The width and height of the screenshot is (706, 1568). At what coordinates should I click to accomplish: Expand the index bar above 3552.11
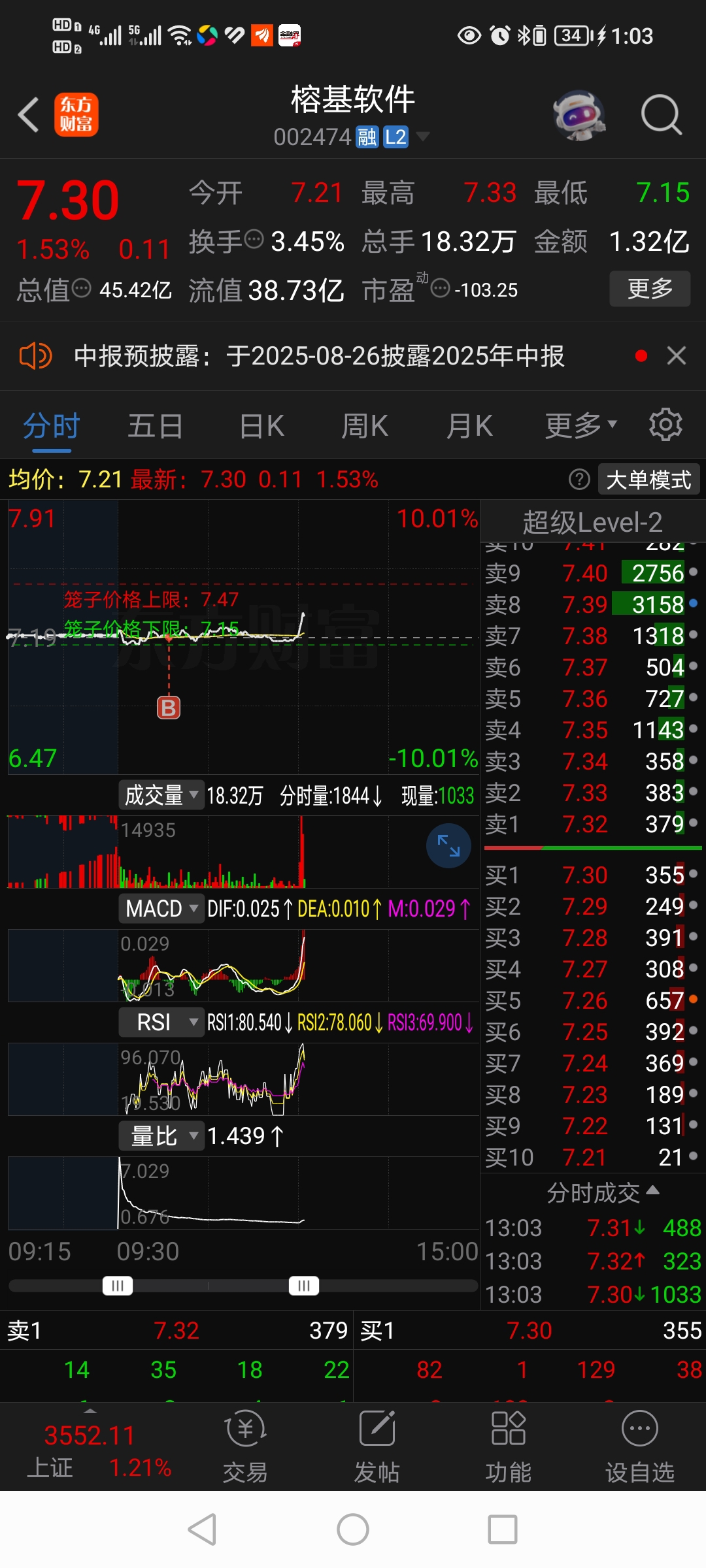90,1411
